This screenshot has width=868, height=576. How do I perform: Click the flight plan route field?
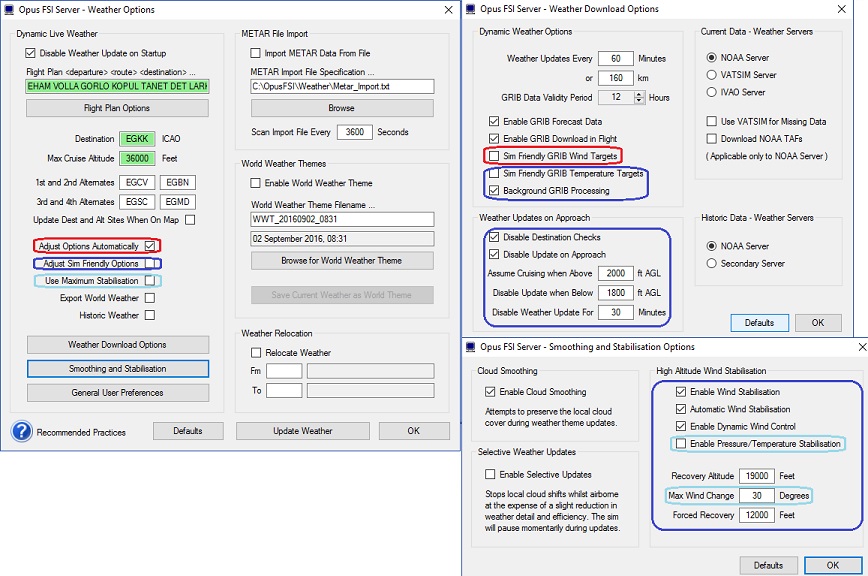tap(117, 86)
